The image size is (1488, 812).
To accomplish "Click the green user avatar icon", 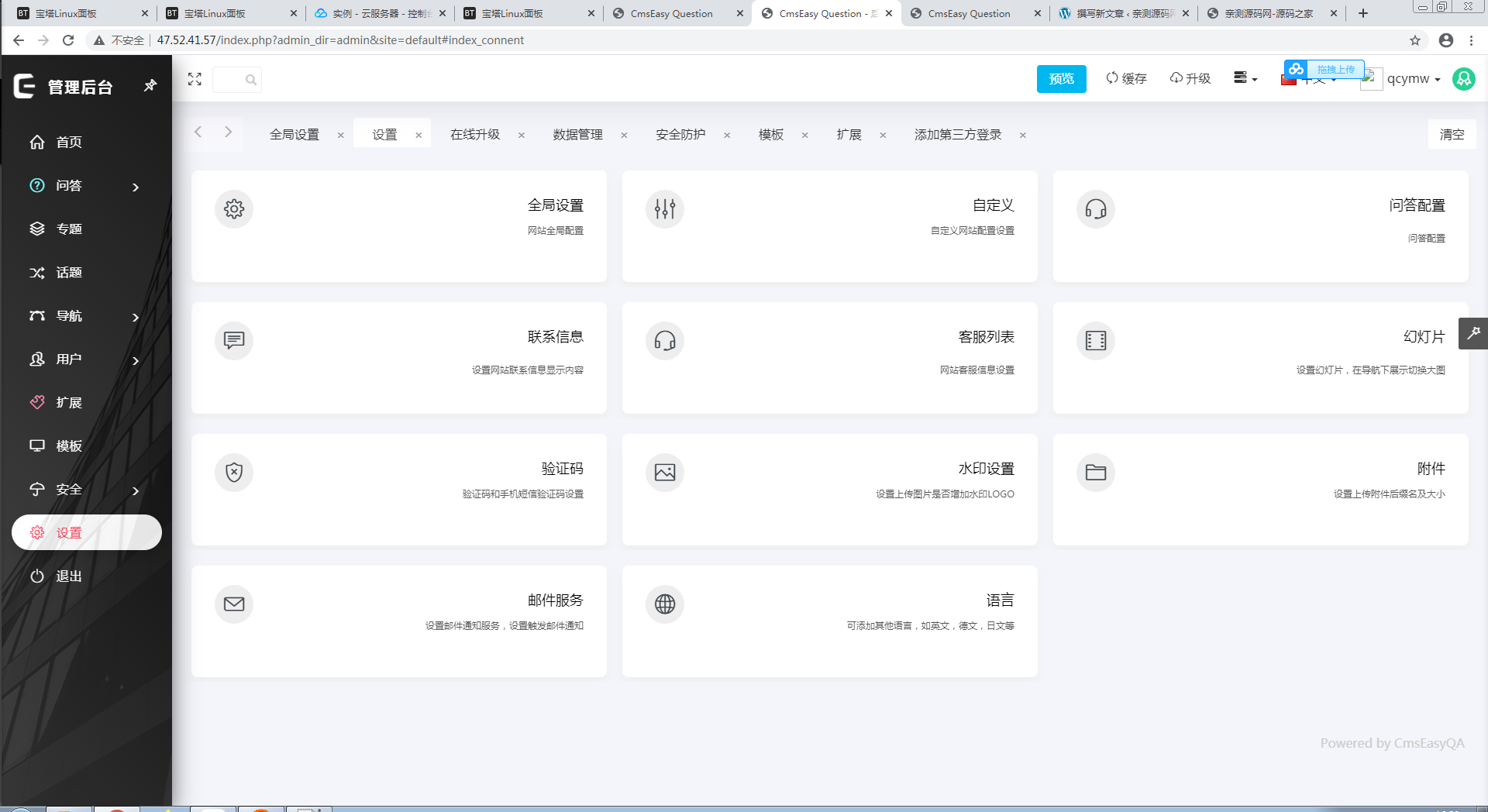I will (x=1463, y=78).
